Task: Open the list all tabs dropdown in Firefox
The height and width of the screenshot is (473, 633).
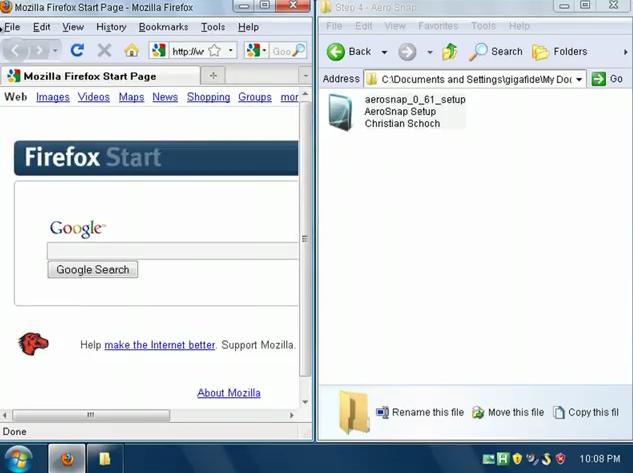Action: [x=305, y=75]
